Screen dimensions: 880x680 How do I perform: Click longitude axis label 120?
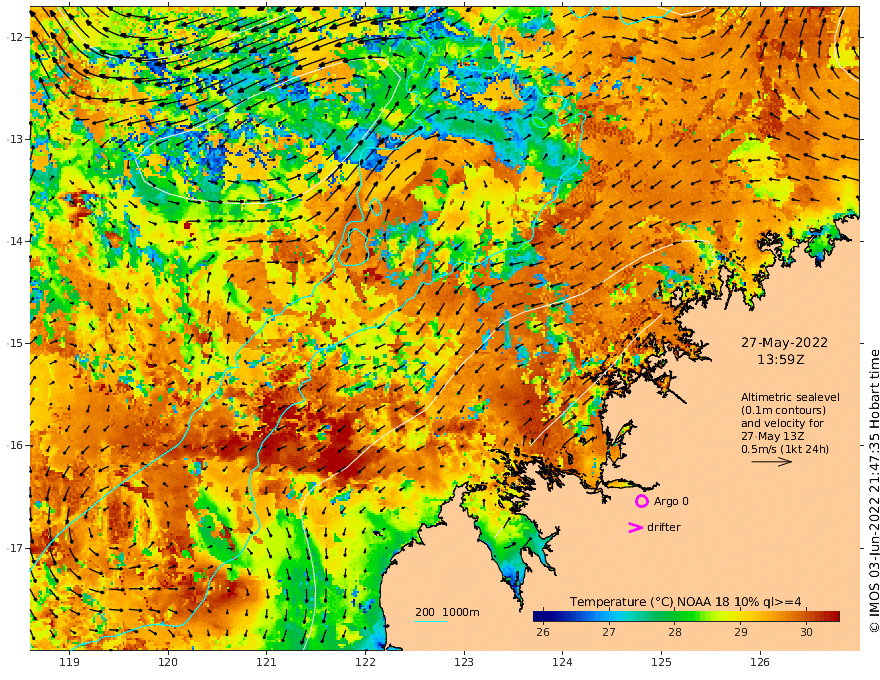(168, 662)
